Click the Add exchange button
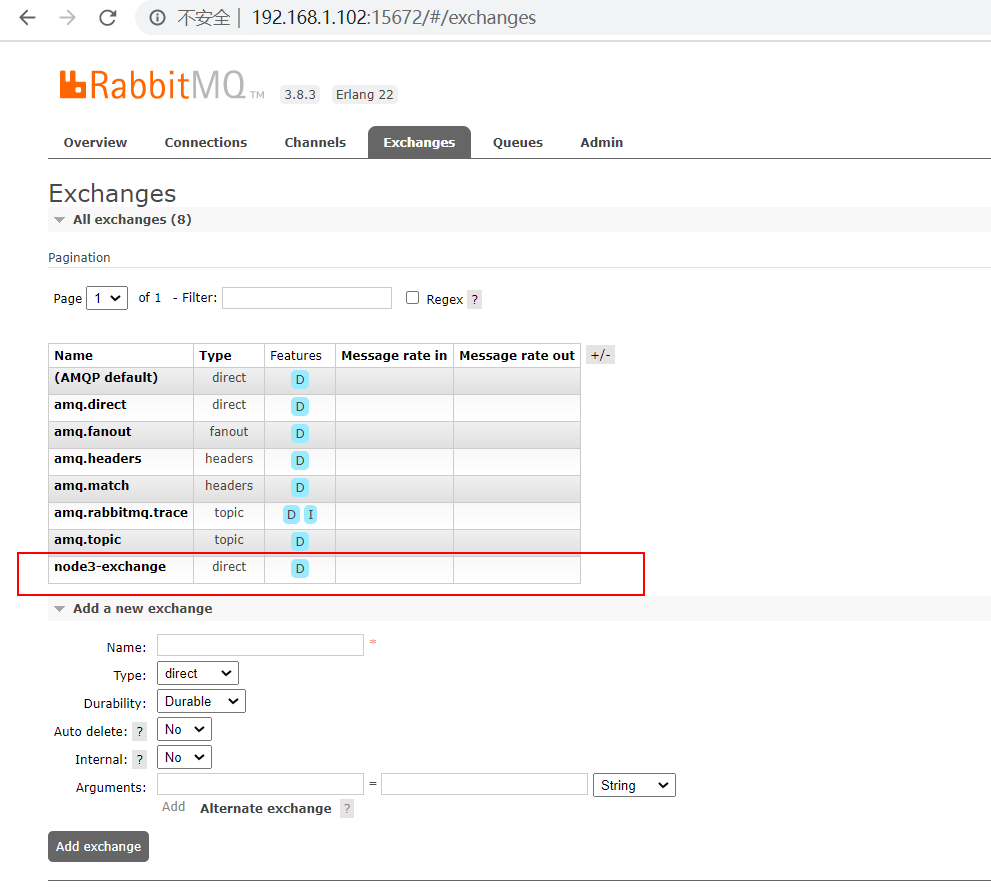991x889 pixels. click(x=97, y=846)
